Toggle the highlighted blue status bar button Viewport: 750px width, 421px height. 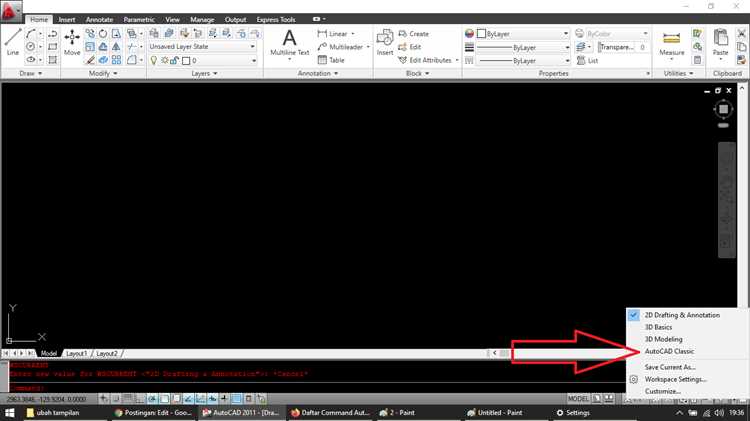[236, 399]
